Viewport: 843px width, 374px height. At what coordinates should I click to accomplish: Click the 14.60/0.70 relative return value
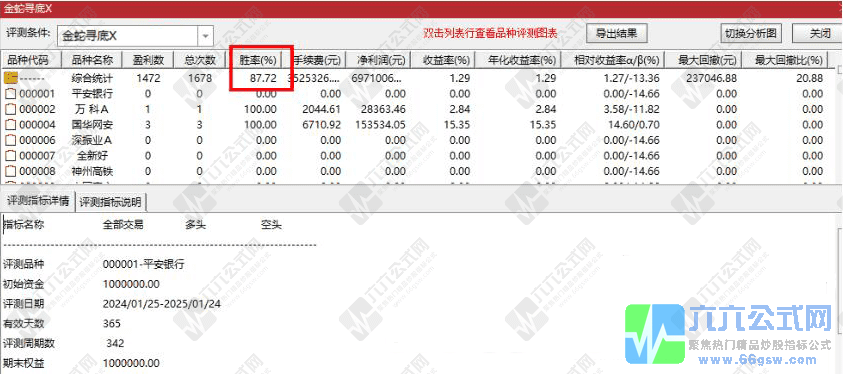tap(633, 125)
